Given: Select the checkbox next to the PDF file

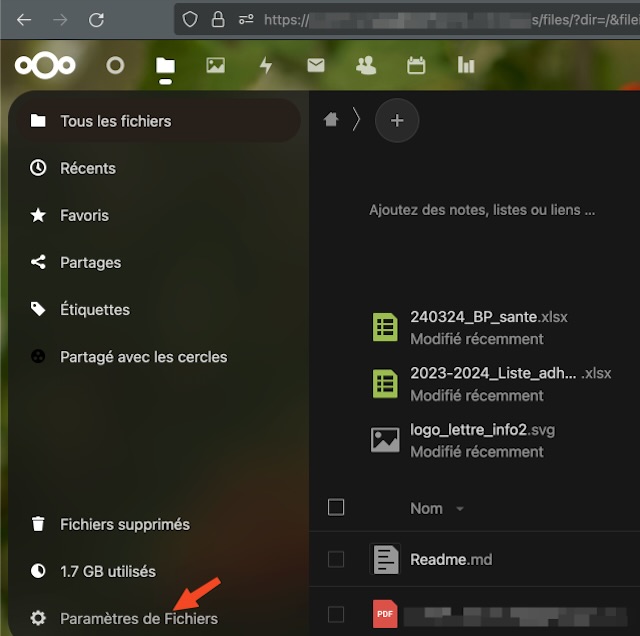Looking at the screenshot, I should (x=336, y=614).
